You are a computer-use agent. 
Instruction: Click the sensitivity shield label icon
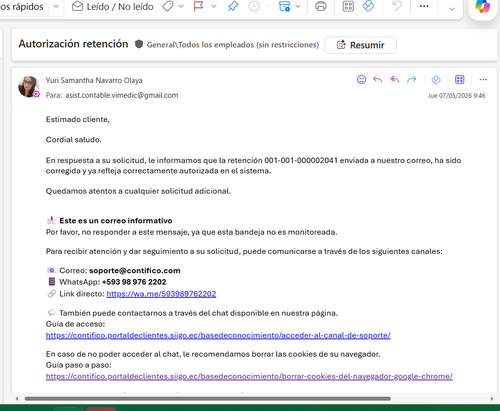point(139,44)
